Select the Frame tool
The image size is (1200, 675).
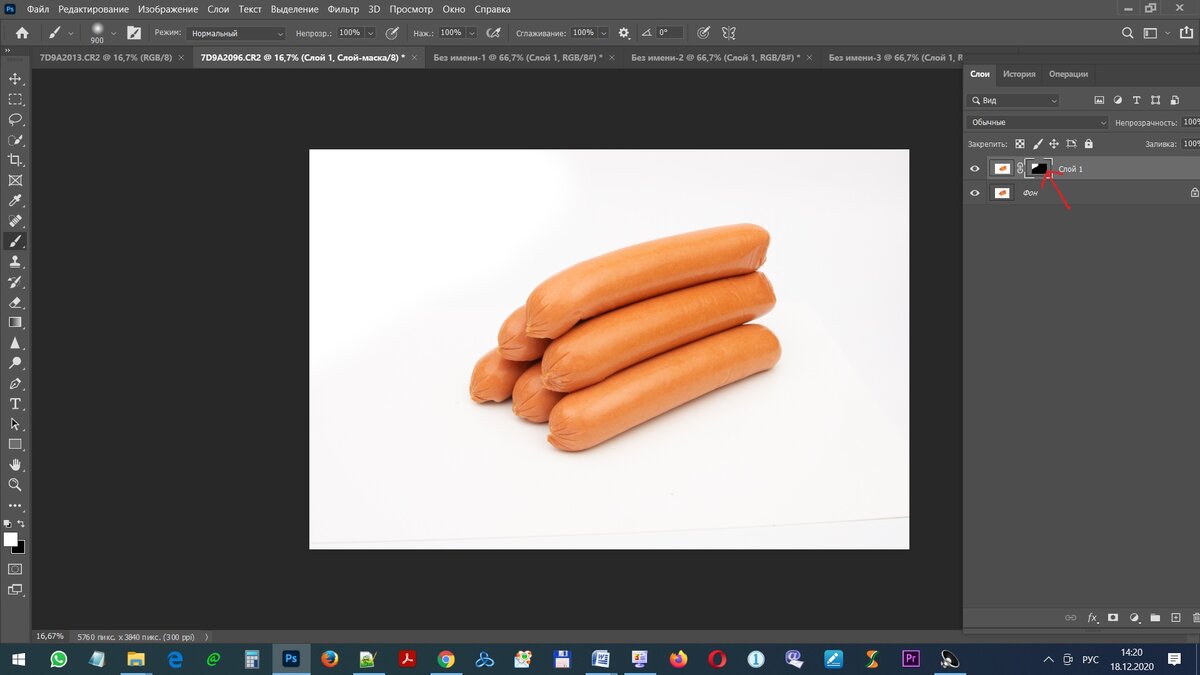click(15, 181)
